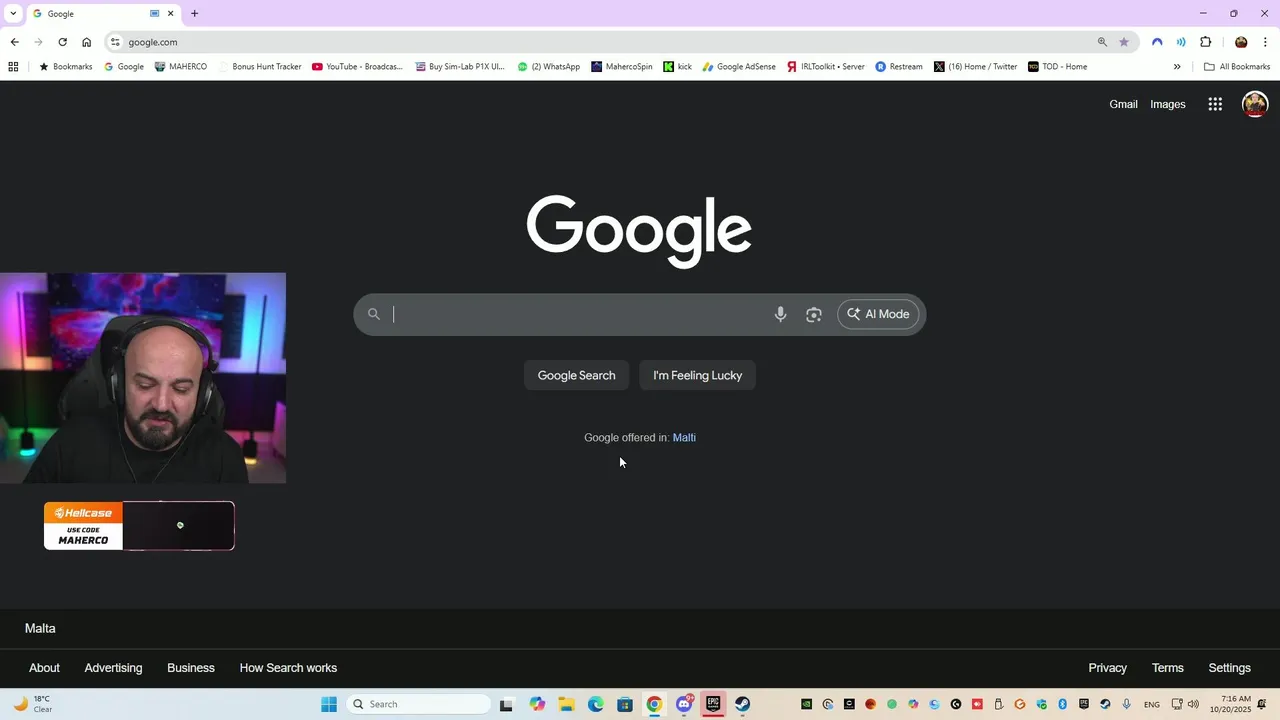This screenshot has height=720, width=1280.
Task: Open Steam from taskbar
Action: pyautogui.click(x=742, y=704)
